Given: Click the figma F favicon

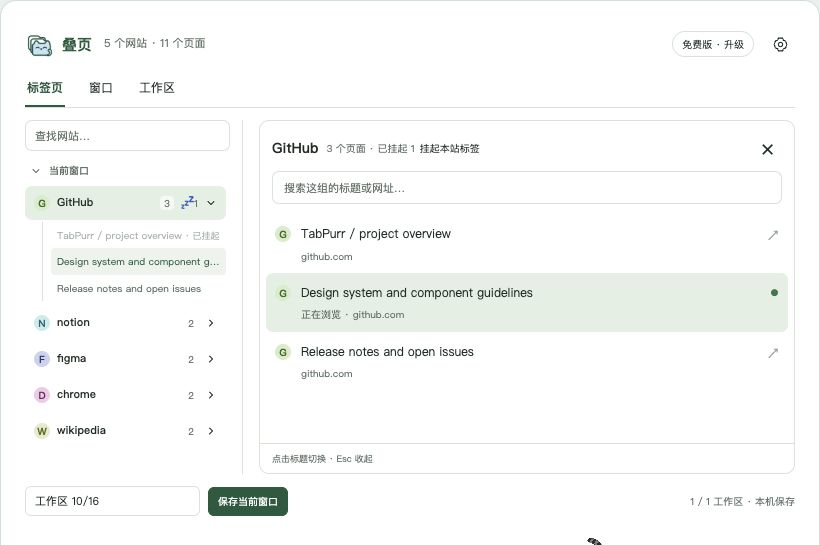Looking at the screenshot, I should point(42,359).
